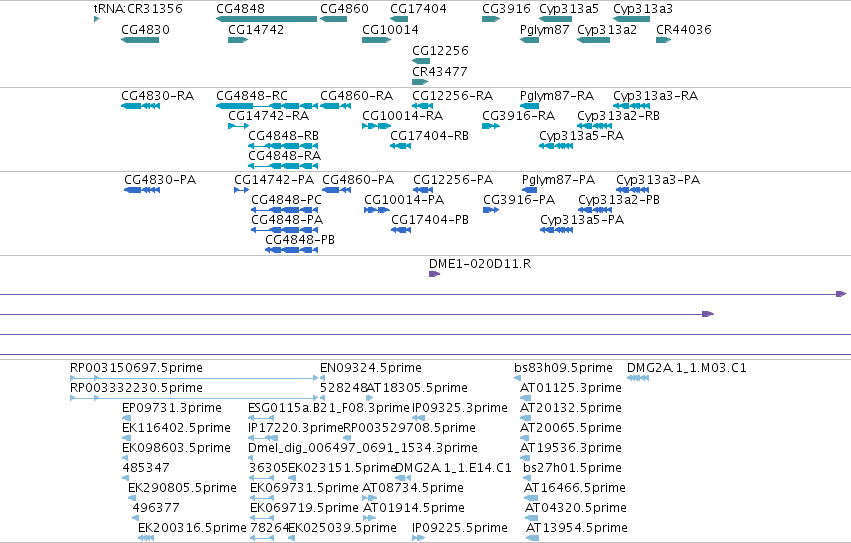Select the Cyp313a2 gene glyph
Image resolution: width=851 pixels, height=543 pixels.
point(593,40)
